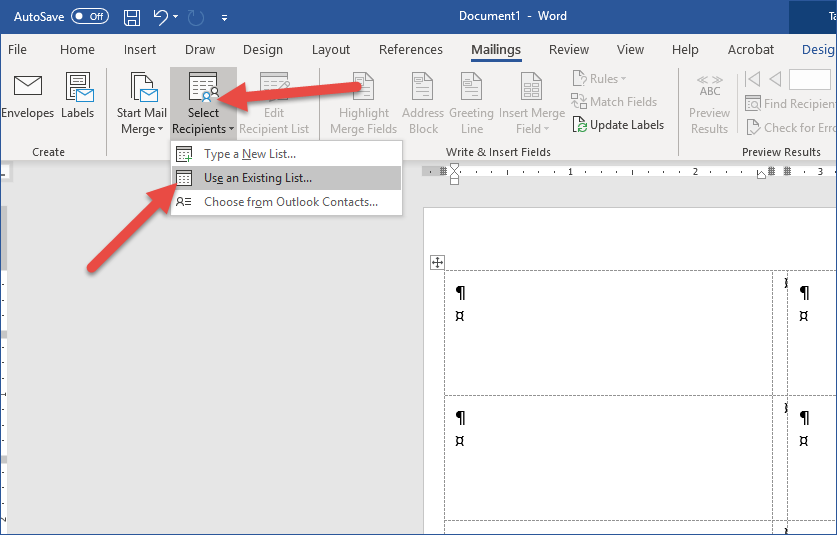The image size is (837, 535).
Task: Open the Help tab
Action: pyautogui.click(x=685, y=50)
